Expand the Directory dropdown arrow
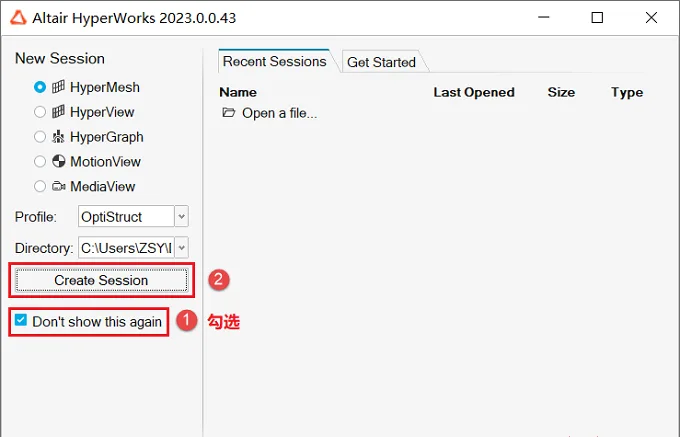 (x=182, y=248)
